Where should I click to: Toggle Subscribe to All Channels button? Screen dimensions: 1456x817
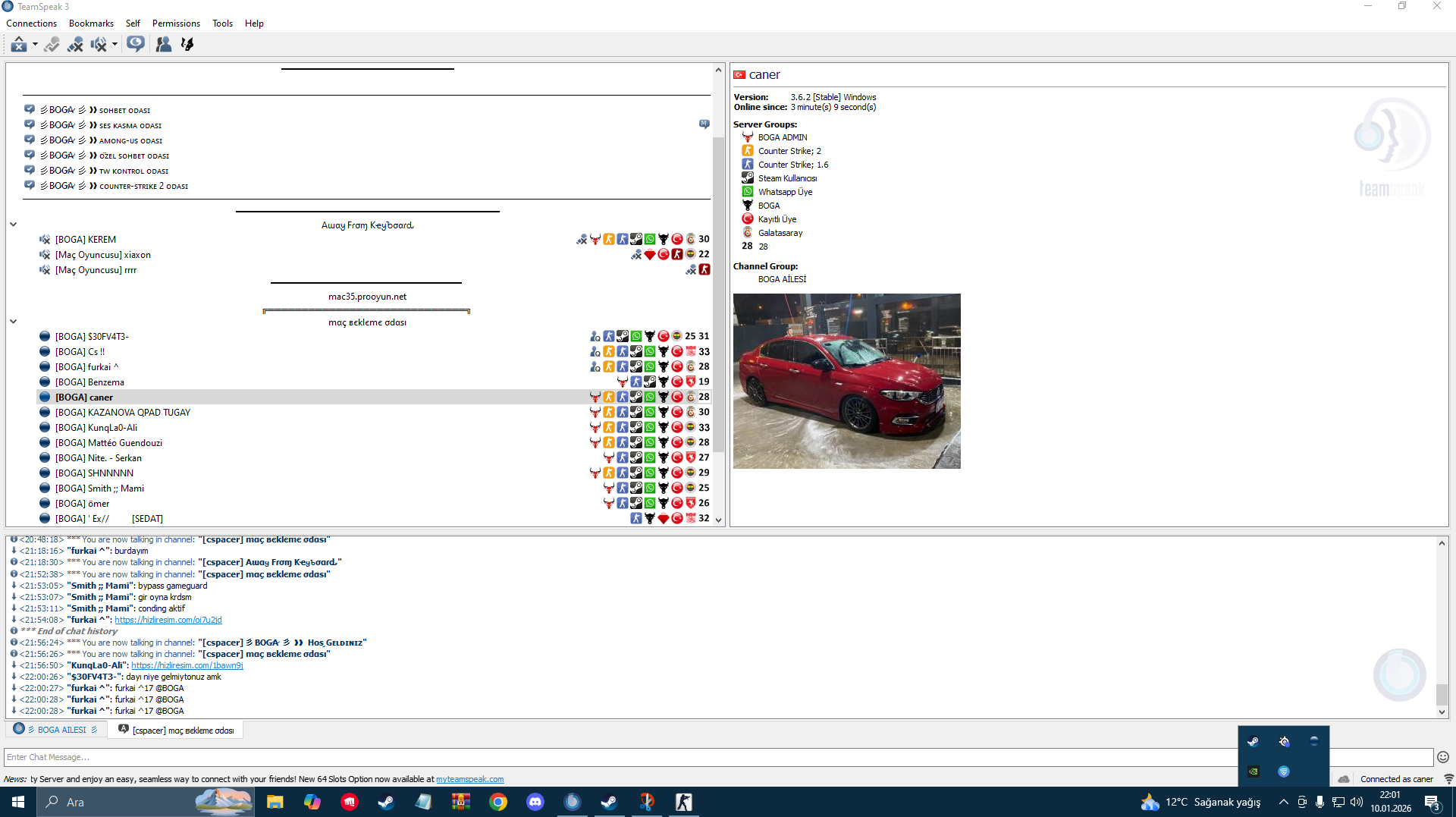coord(136,44)
